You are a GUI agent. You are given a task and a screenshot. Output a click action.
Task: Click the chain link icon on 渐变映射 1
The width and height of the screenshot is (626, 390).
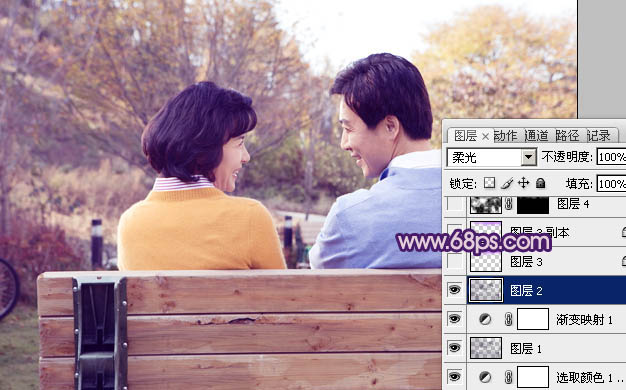(508, 319)
